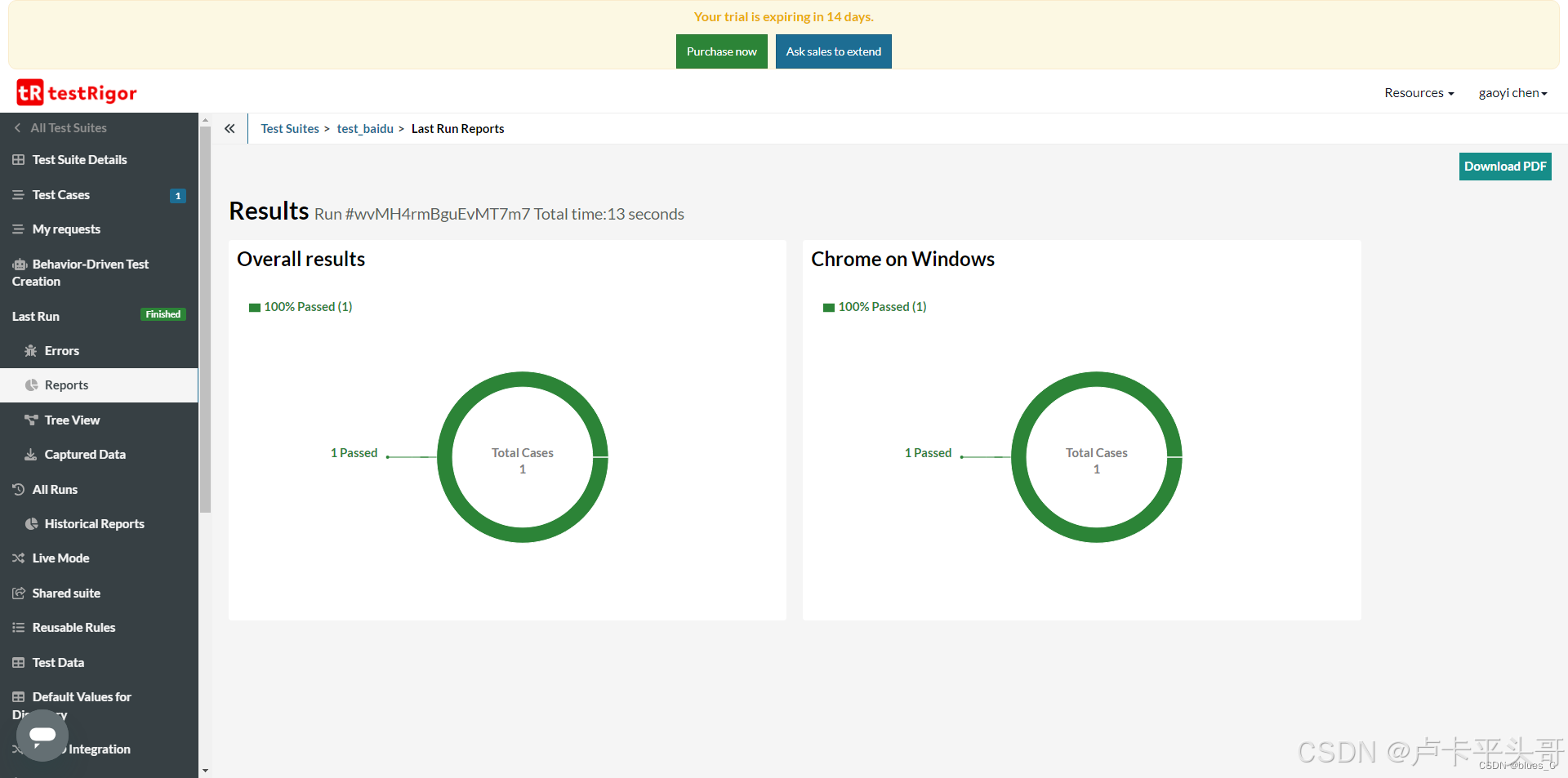Click '1 Passed' label in Overall results

coord(354,453)
